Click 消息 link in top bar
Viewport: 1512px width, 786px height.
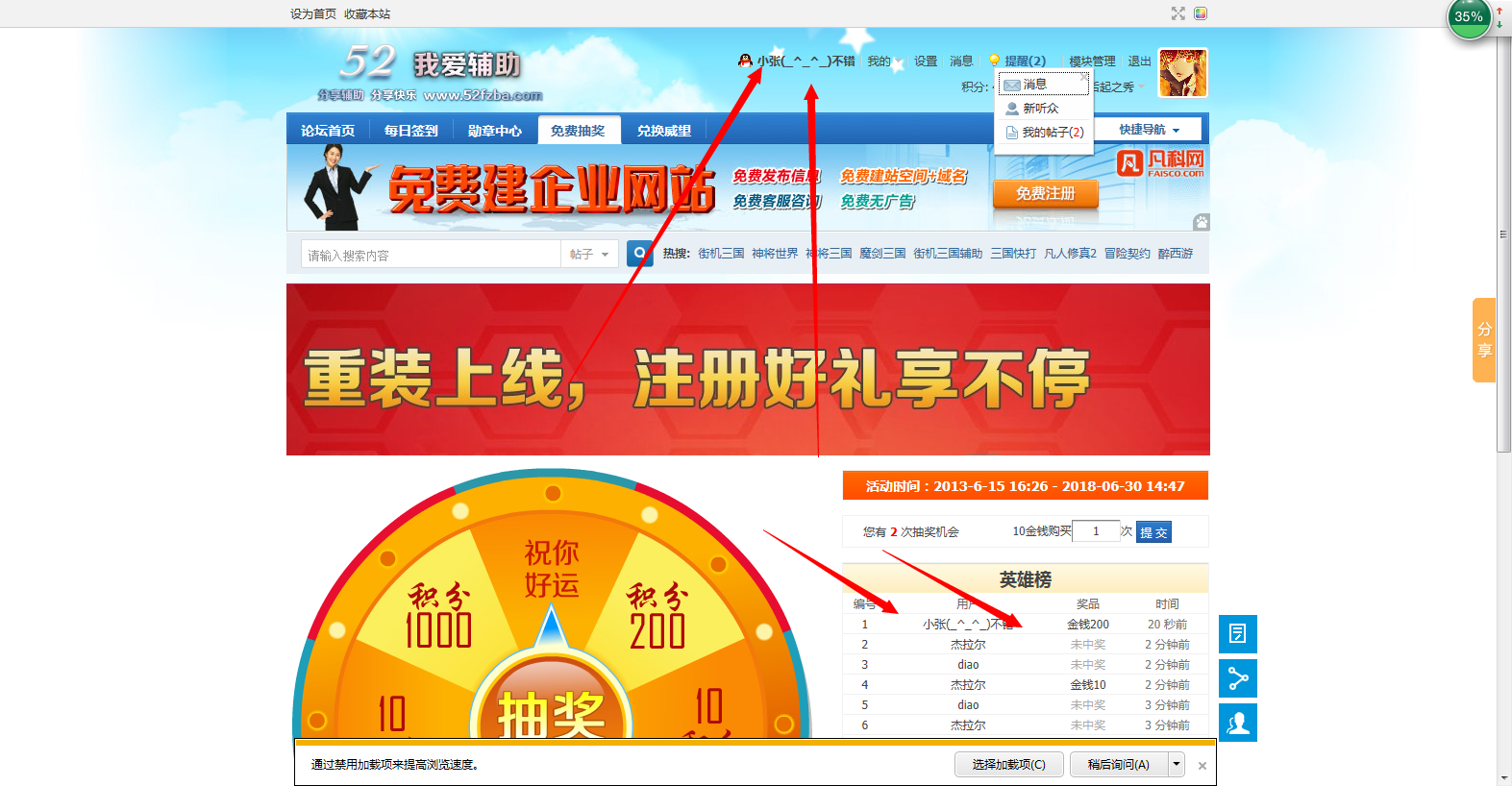961,61
